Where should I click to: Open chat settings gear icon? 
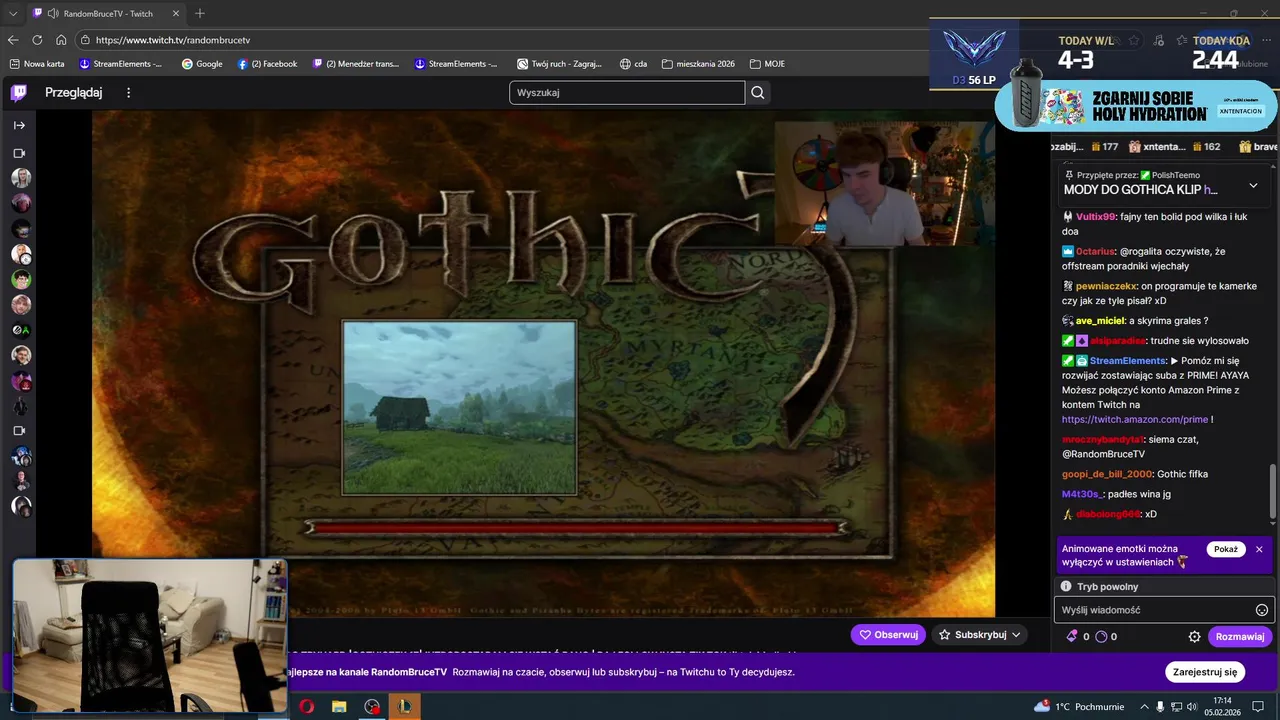coord(1194,636)
